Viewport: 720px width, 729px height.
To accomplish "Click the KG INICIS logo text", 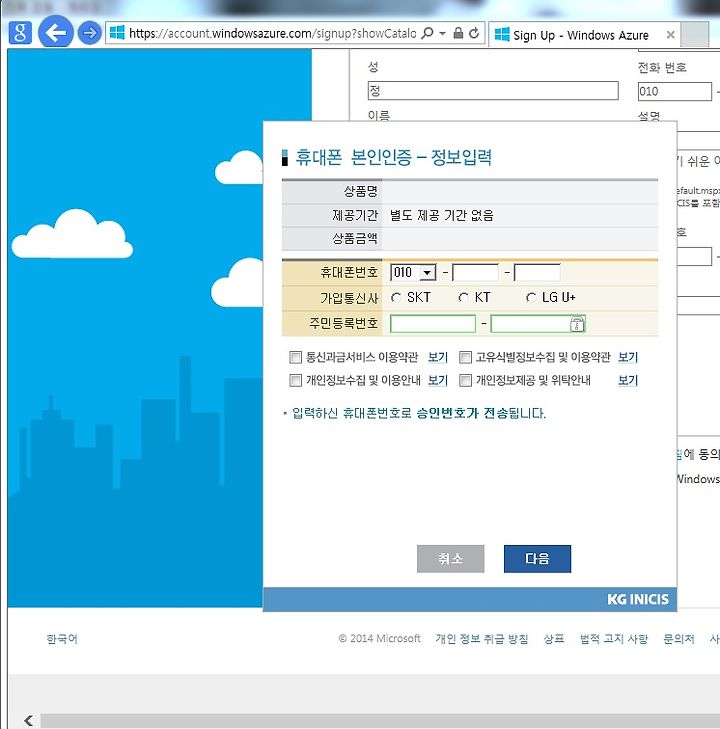I will (638, 599).
